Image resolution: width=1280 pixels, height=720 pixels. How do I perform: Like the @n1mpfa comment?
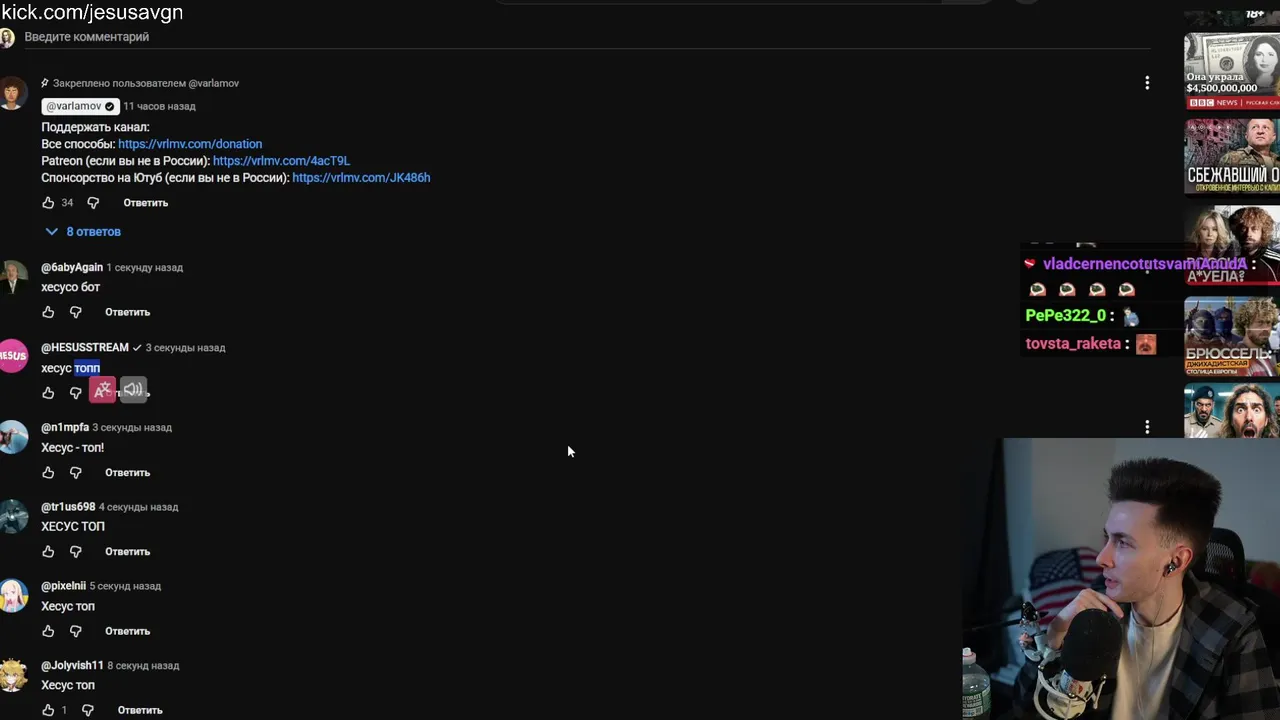click(x=48, y=472)
